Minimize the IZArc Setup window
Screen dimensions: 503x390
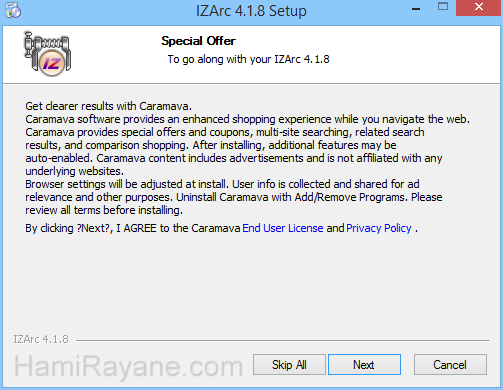click(416, 9)
